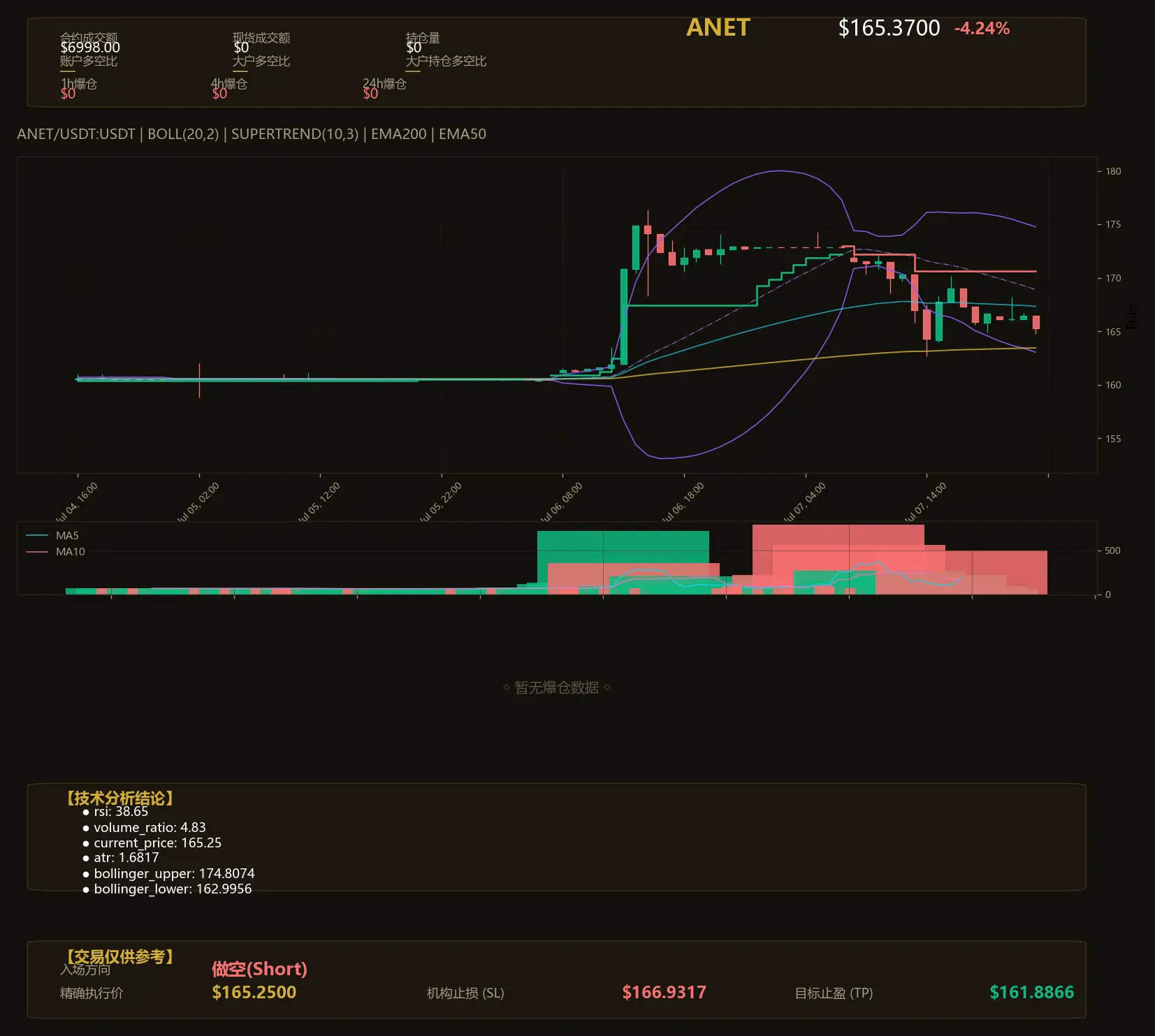
Task: Click the 4h爆仓 label
Action: [x=229, y=84]
